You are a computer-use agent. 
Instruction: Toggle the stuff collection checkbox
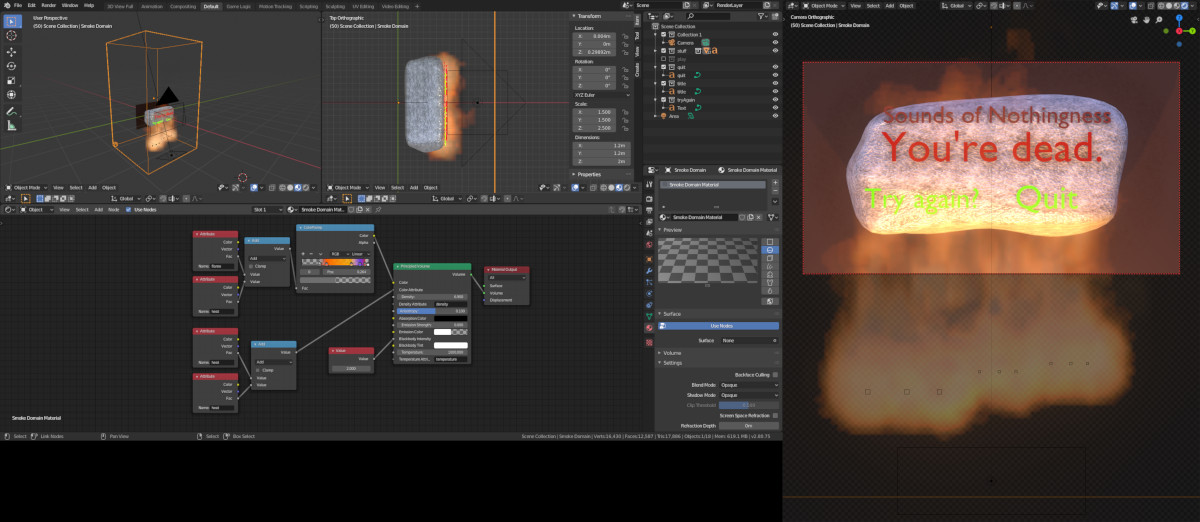tap(661, 50)
